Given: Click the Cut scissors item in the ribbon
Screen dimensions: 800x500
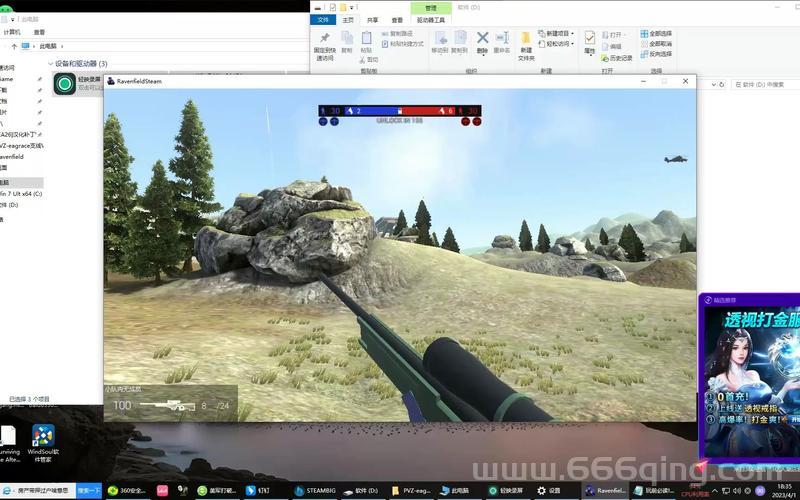Looking at the screenshot, I should tap(369, 60).
